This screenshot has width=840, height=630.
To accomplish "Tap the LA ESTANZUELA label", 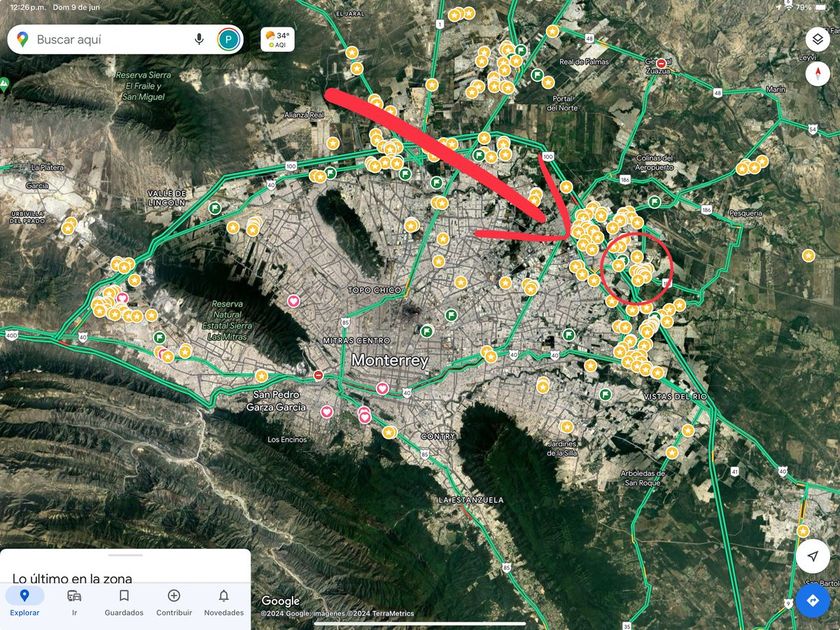I will (471, 500).
